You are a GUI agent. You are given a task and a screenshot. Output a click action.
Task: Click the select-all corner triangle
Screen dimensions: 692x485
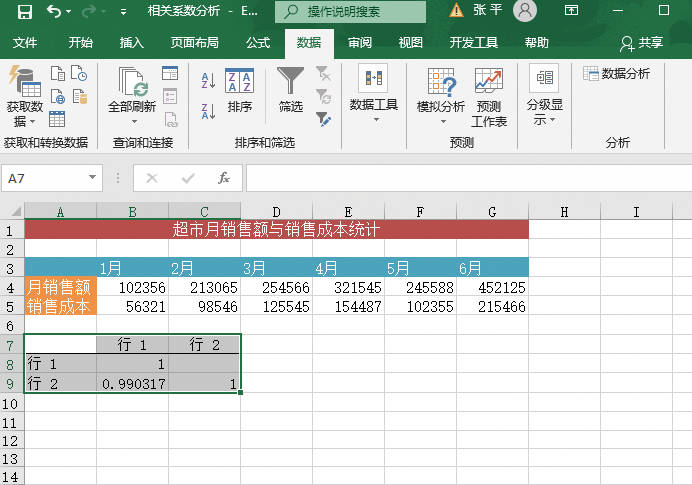point(15,211)
